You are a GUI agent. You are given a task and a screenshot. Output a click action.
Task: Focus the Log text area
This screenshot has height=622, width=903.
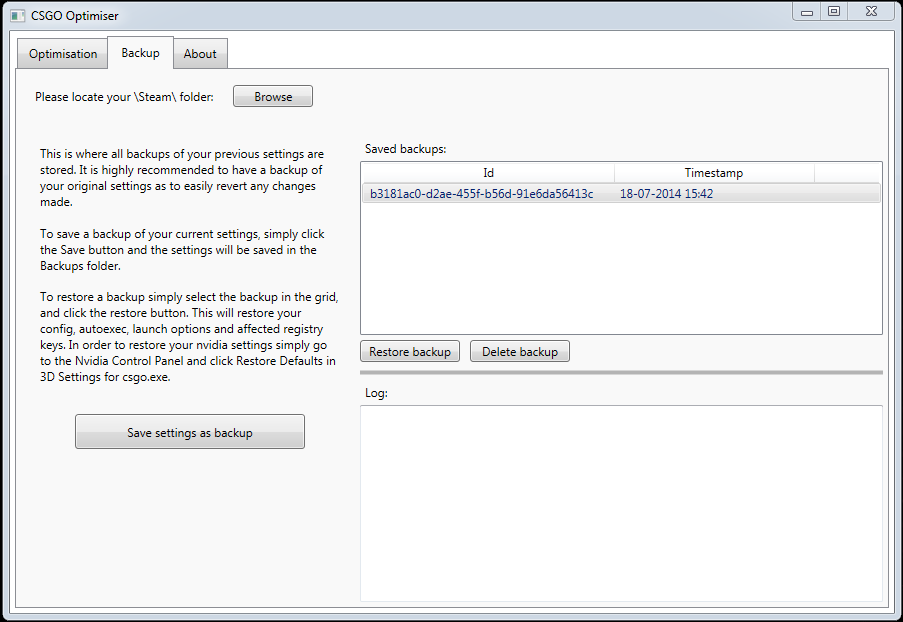click(x=621, y=504)
